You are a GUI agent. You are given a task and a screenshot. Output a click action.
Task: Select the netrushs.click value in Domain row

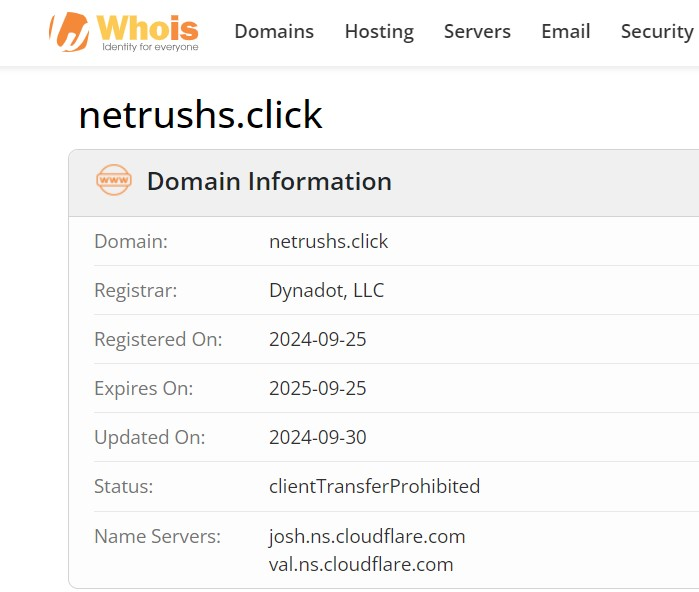pyautogui.click(x=328, y=241)
